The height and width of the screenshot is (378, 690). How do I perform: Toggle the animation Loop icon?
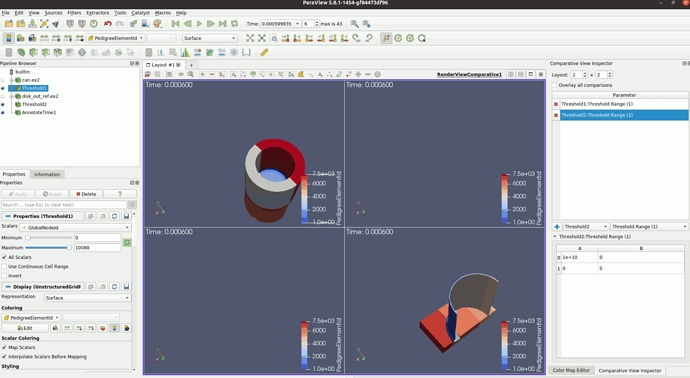click(x=235, y=24)
